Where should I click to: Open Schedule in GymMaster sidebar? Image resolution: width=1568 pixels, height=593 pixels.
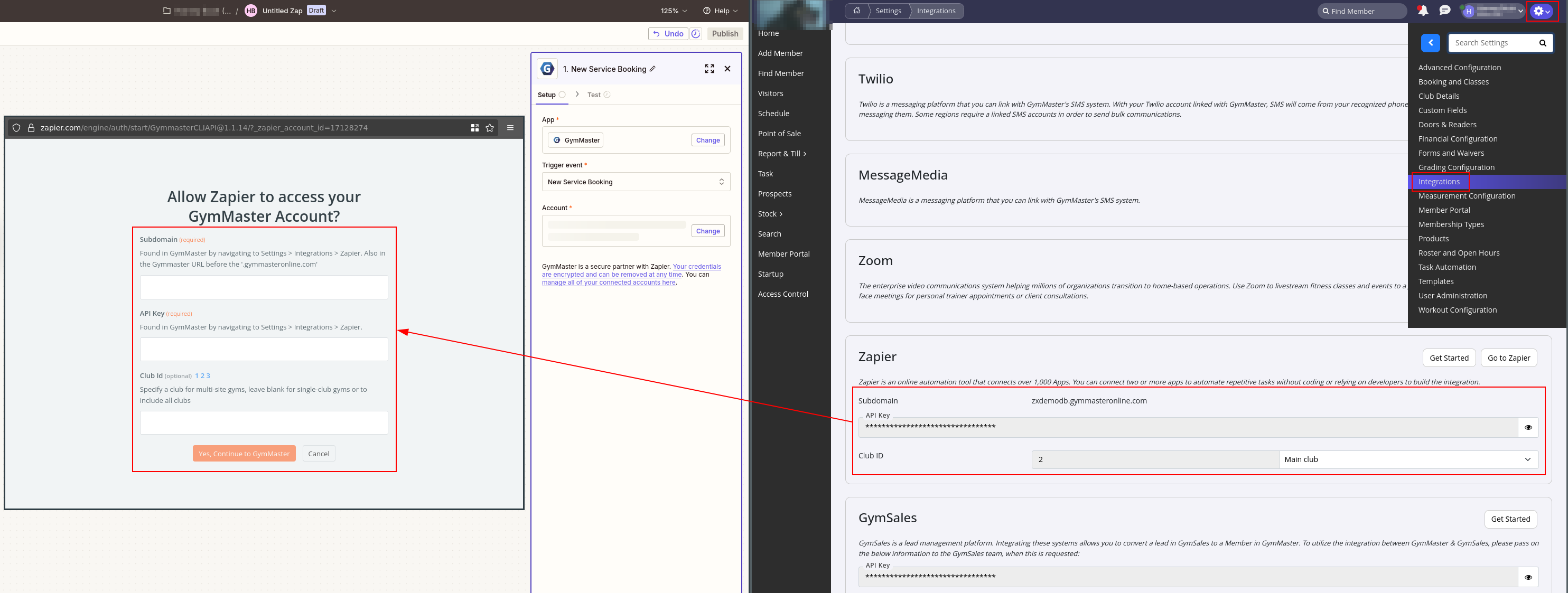coord(773,114)
